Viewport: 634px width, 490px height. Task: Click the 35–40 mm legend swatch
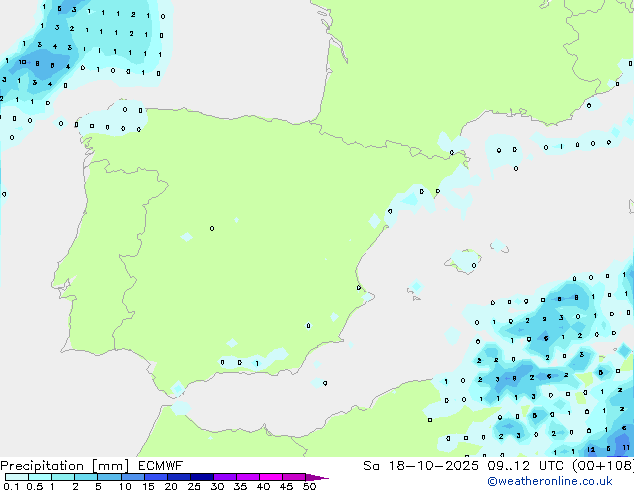(248, 477)
